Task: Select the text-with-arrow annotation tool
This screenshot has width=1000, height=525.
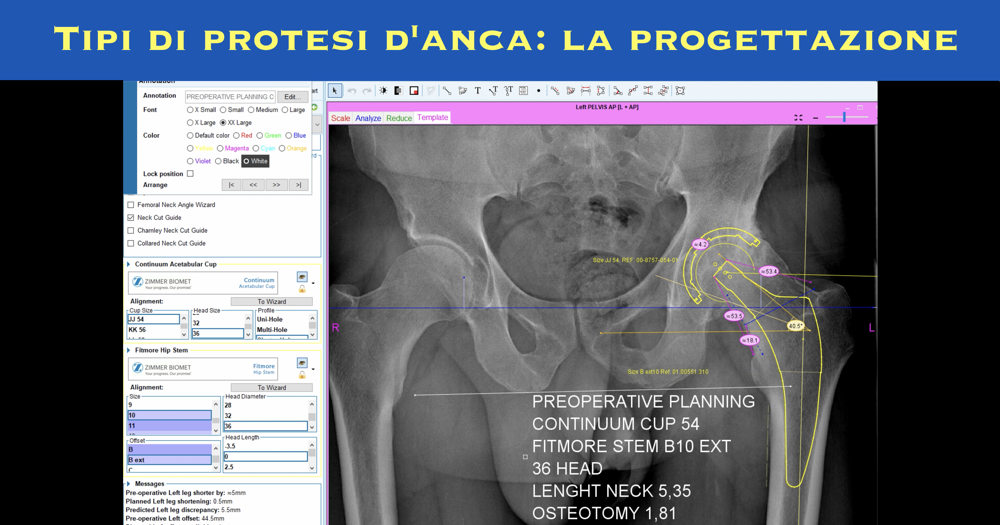Action: (493, 91)
